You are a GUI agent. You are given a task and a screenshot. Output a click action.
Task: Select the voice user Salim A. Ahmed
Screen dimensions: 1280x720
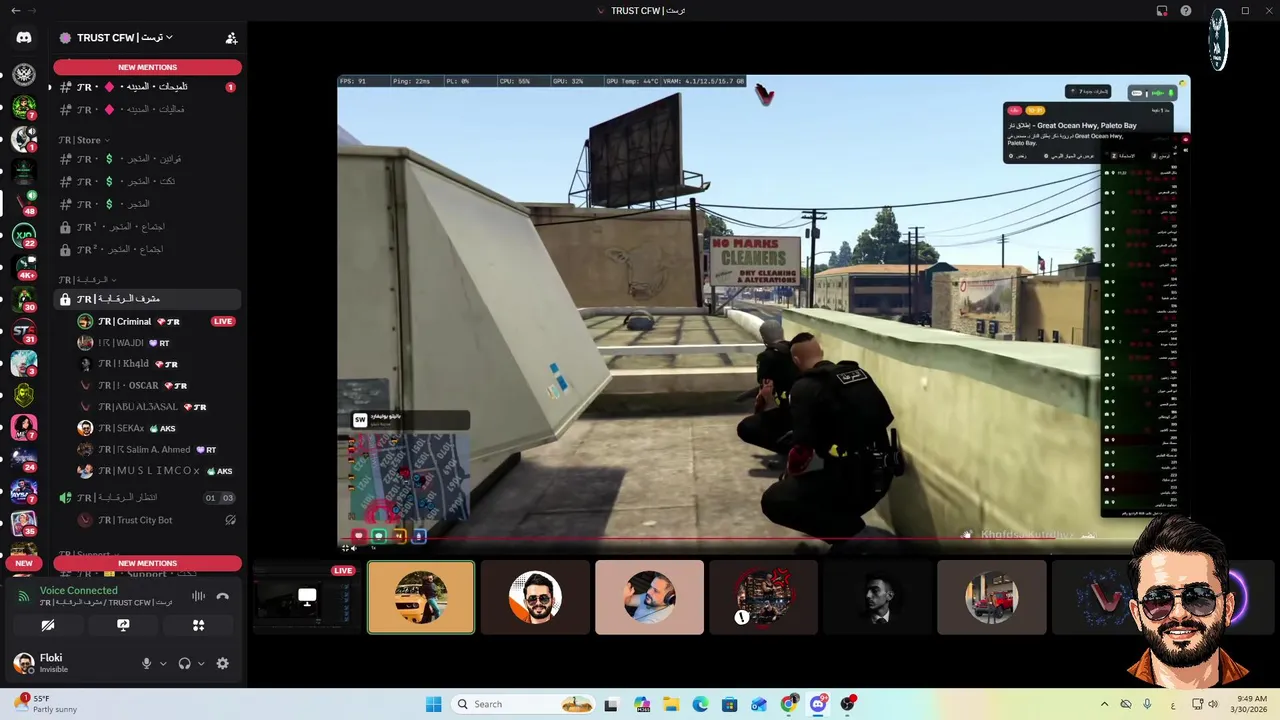coord(150,450)
